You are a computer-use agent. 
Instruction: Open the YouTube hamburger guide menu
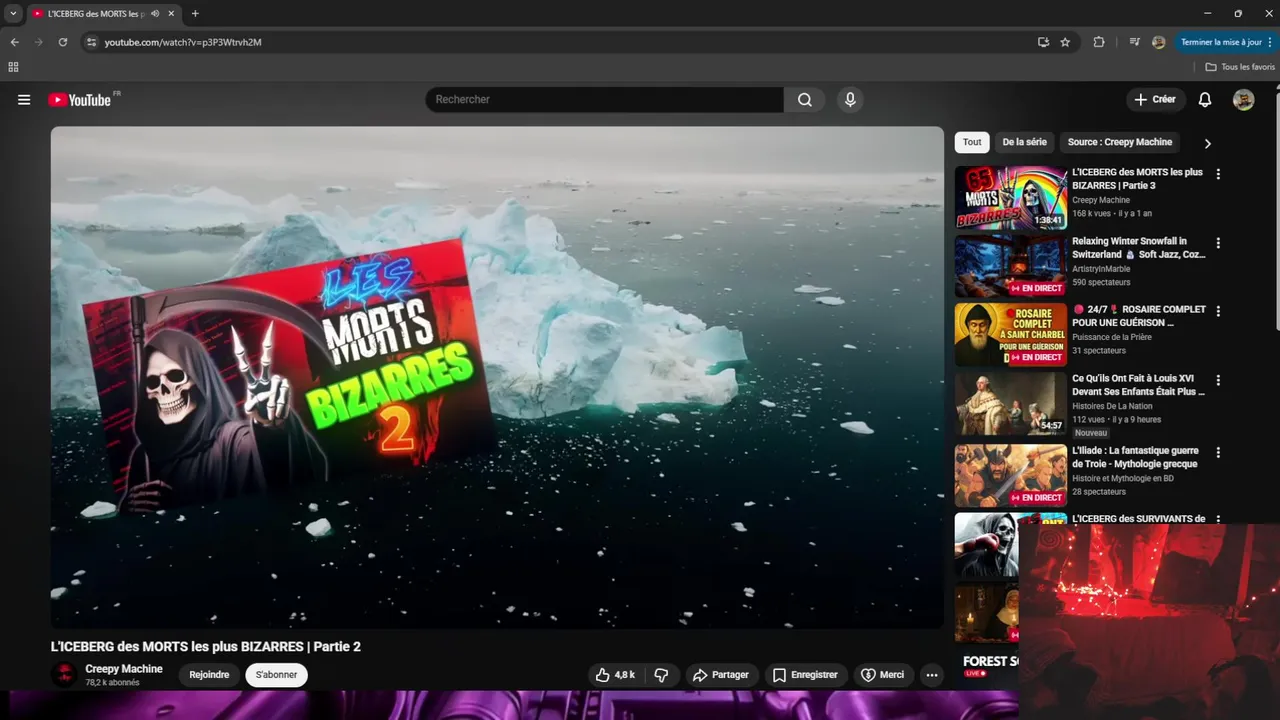click(24, 100)
